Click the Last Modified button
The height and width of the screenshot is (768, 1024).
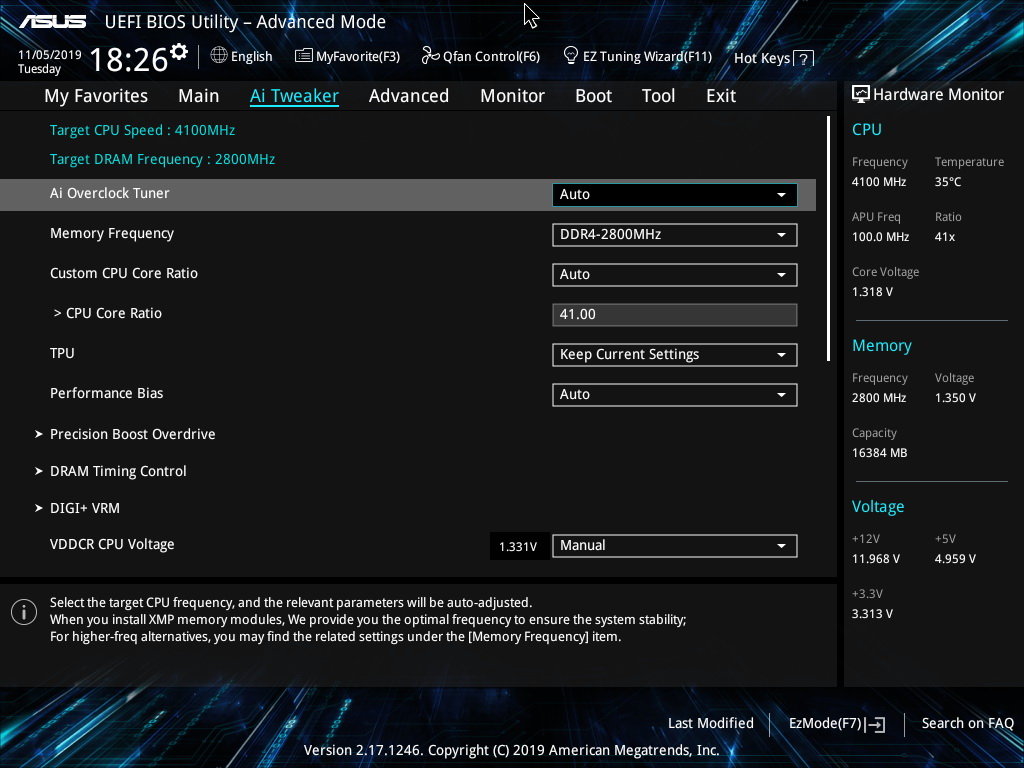711,724
